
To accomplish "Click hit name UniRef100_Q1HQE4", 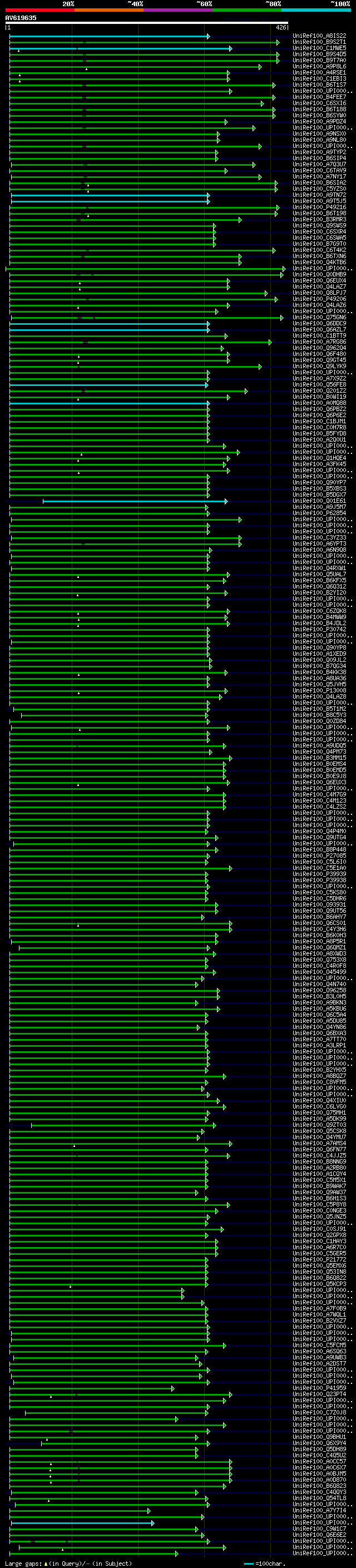I will (319, 458).
